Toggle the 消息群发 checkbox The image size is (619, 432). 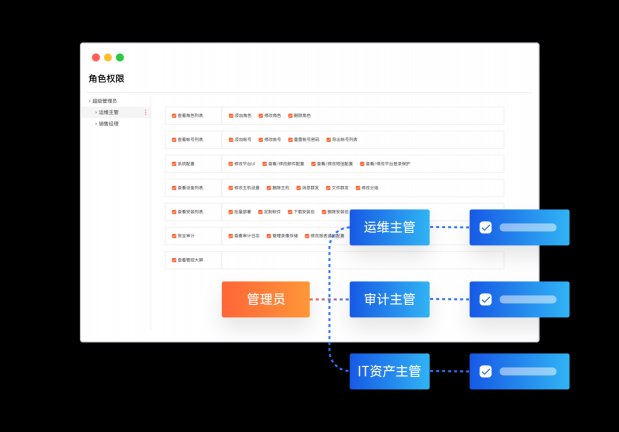[x=298, y=188]
